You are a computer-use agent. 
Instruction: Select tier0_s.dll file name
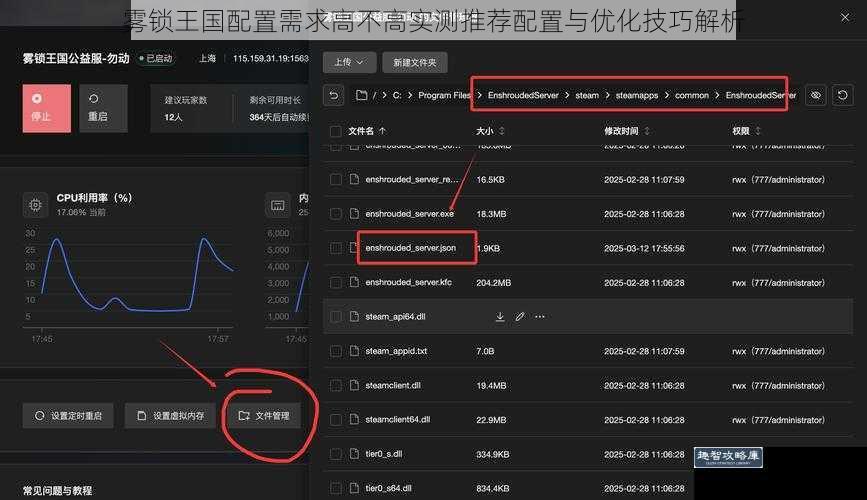(384, 454)
